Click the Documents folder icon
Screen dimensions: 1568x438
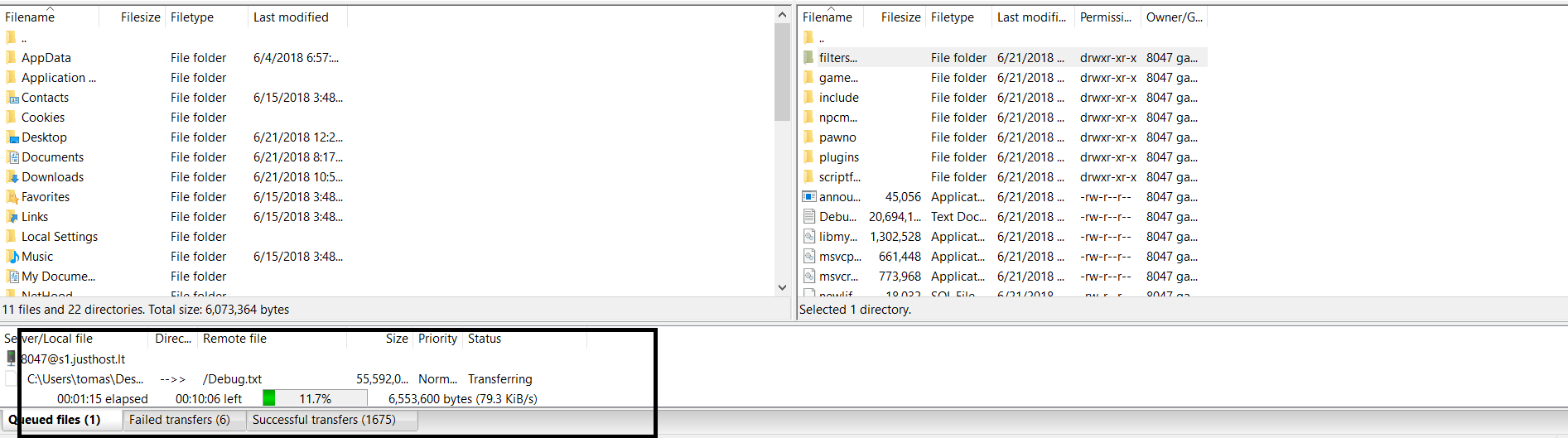click(x=11, y=156)
